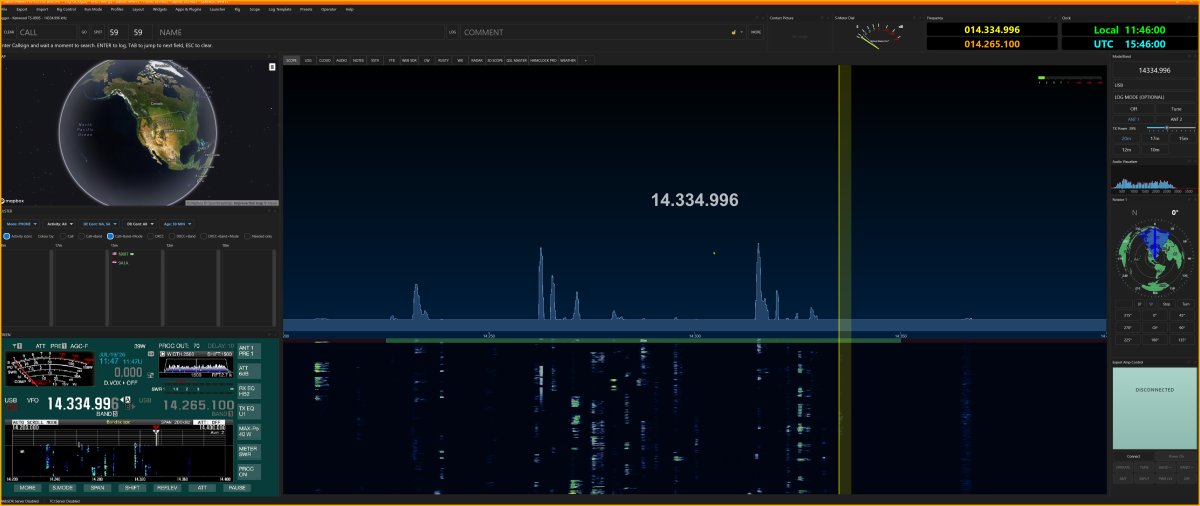Click the SPAN button under rig scope
Viewport: 1200px width, 506px height.
coord(97,488)
